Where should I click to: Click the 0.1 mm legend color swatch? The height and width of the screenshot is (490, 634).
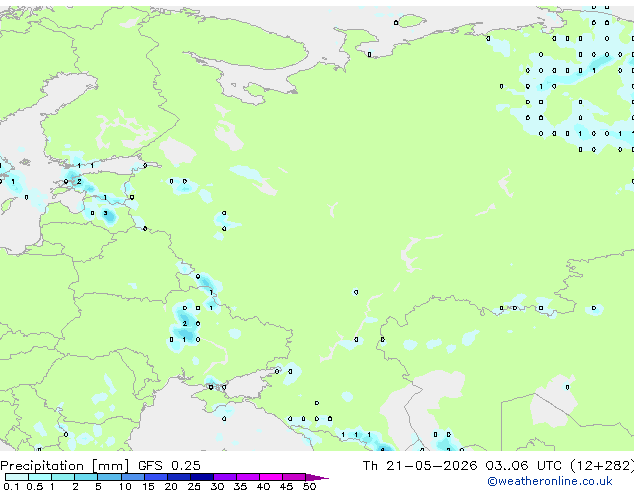(x=17, y=477)
